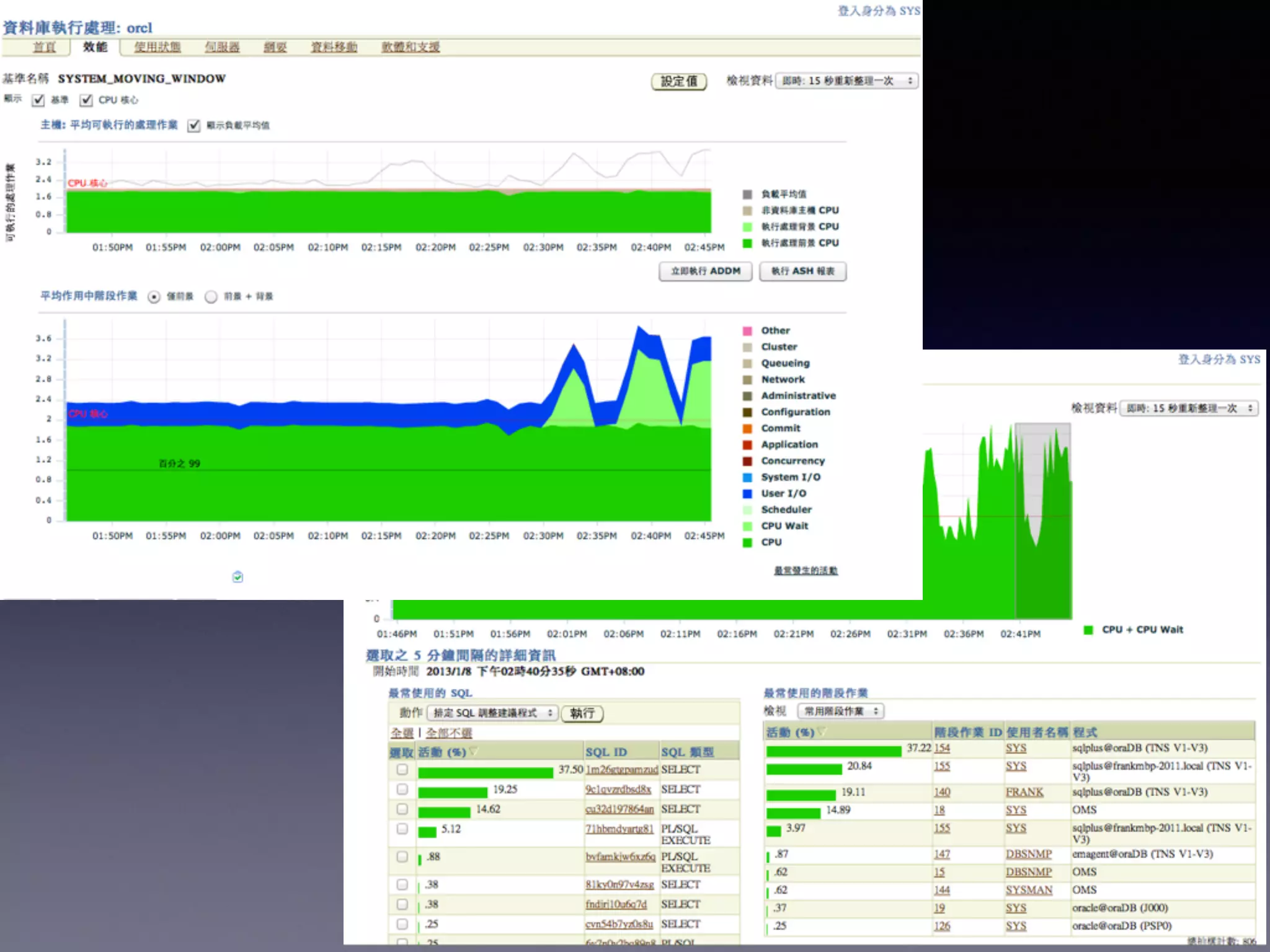Open the 檢視資料 refresh interval dropdown
Image resolution: width=1270 pixels, height=952 pixels.
(846, 81)
